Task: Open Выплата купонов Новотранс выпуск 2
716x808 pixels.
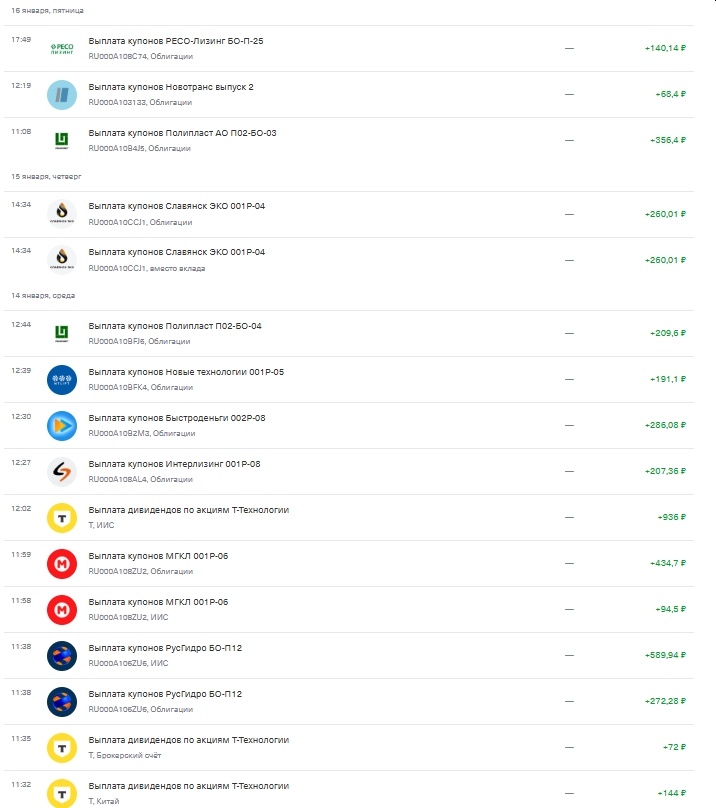Action: [171, 87]
